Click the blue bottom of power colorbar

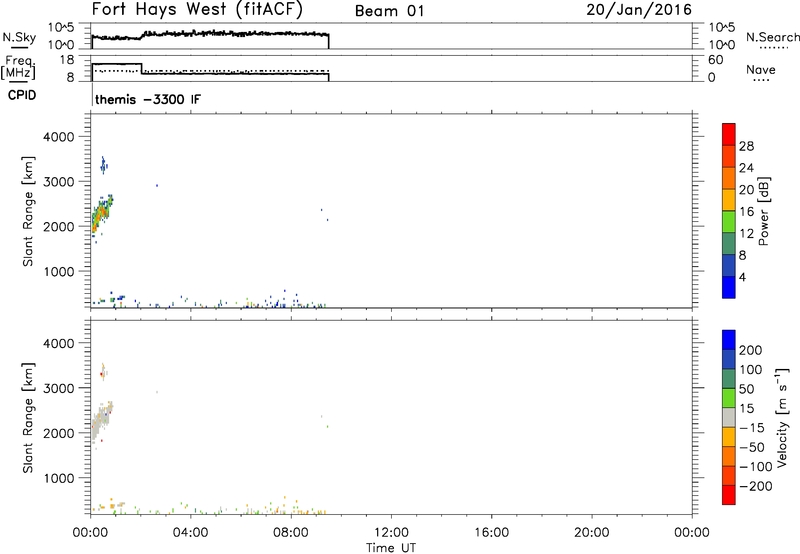pyautogui.click(x=729, y=287)
